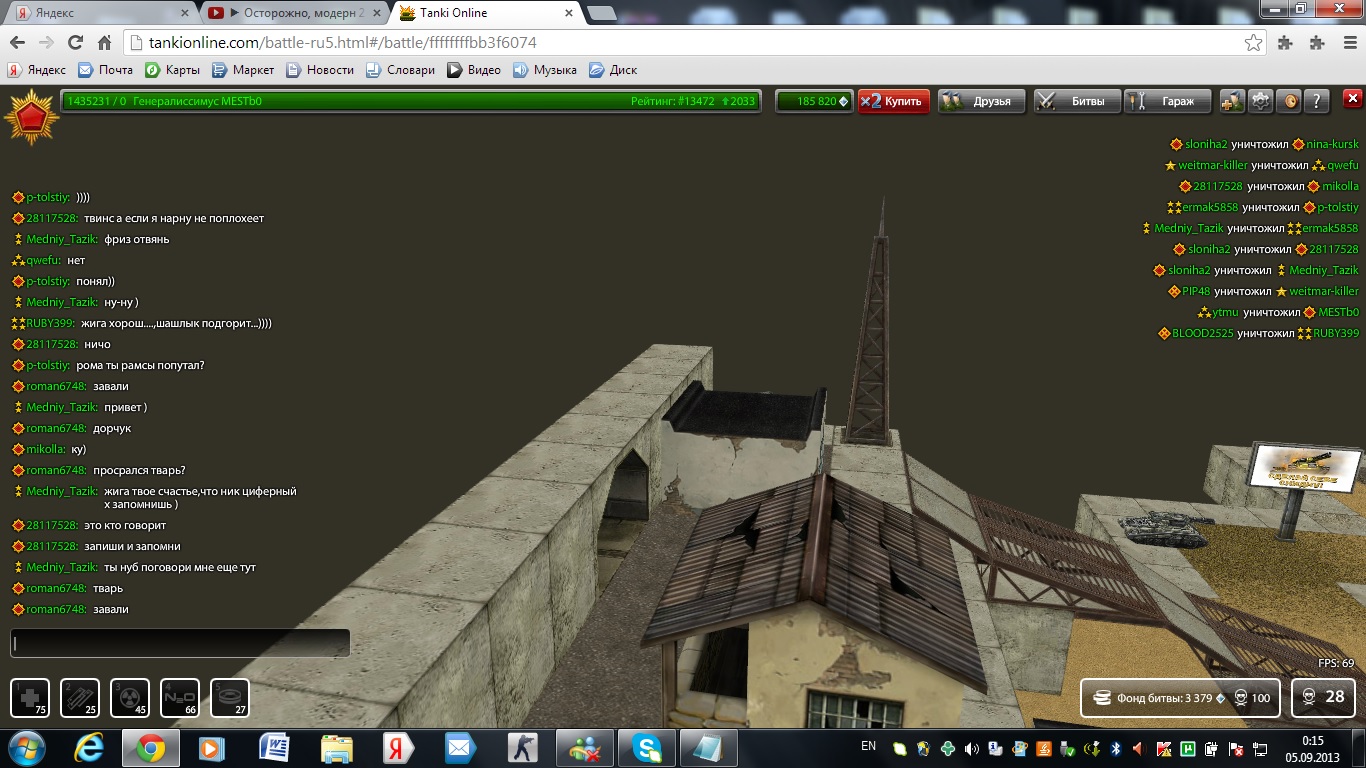Launch Internet Explorer from taskbar
The image size is (1366, 768).
[89, 748]
